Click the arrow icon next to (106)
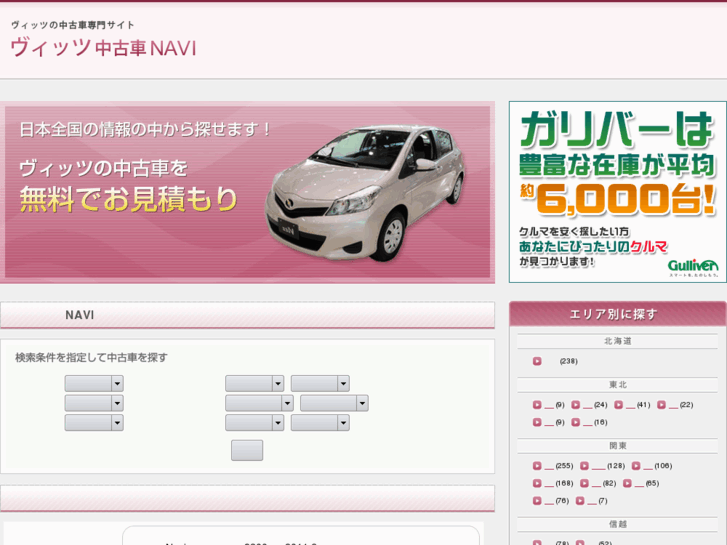This screenshot has height=545, width=727. click(x=636, y=466)
